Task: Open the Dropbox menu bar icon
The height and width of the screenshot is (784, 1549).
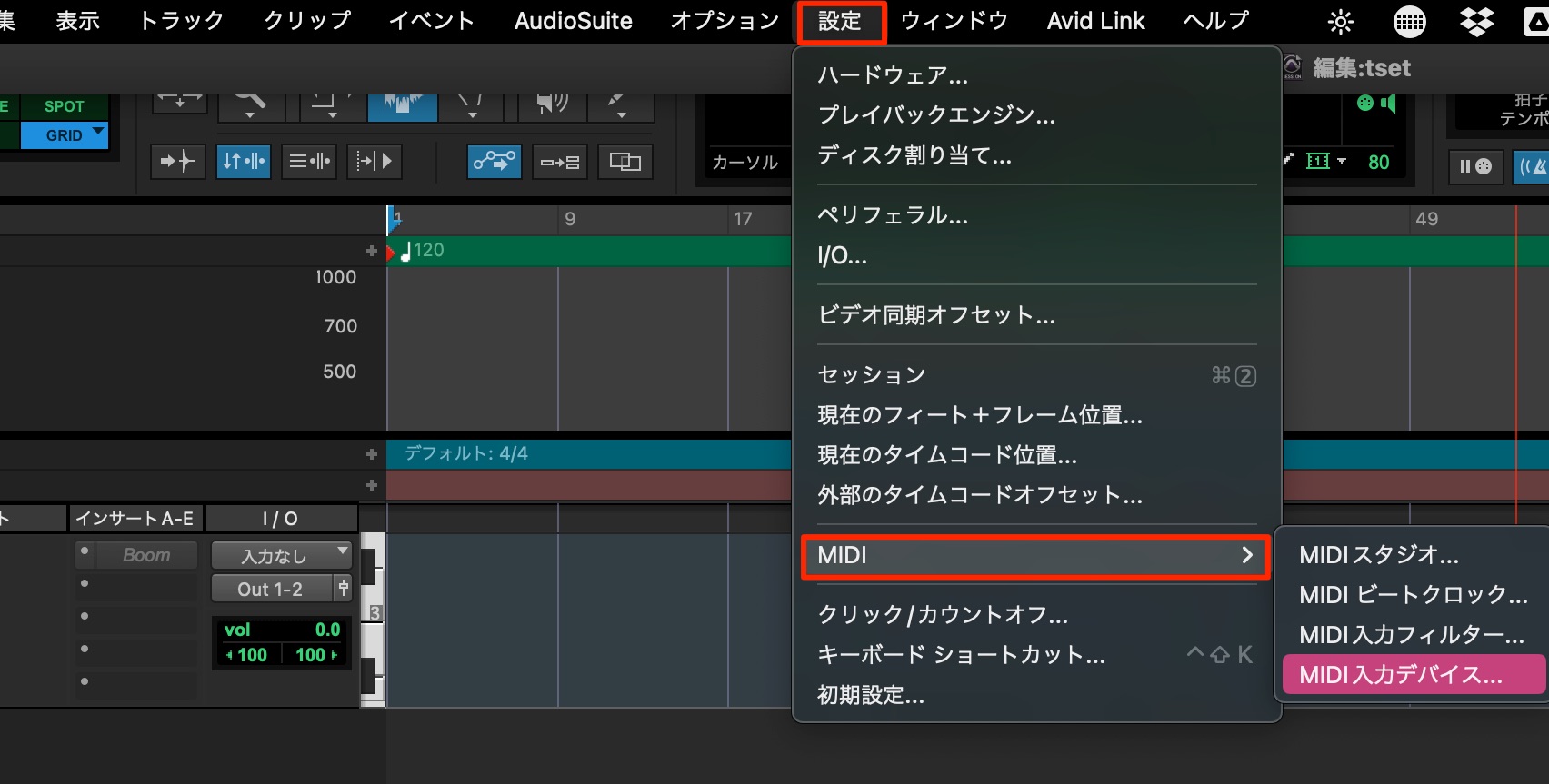Action: click(x=1477, y=21)
